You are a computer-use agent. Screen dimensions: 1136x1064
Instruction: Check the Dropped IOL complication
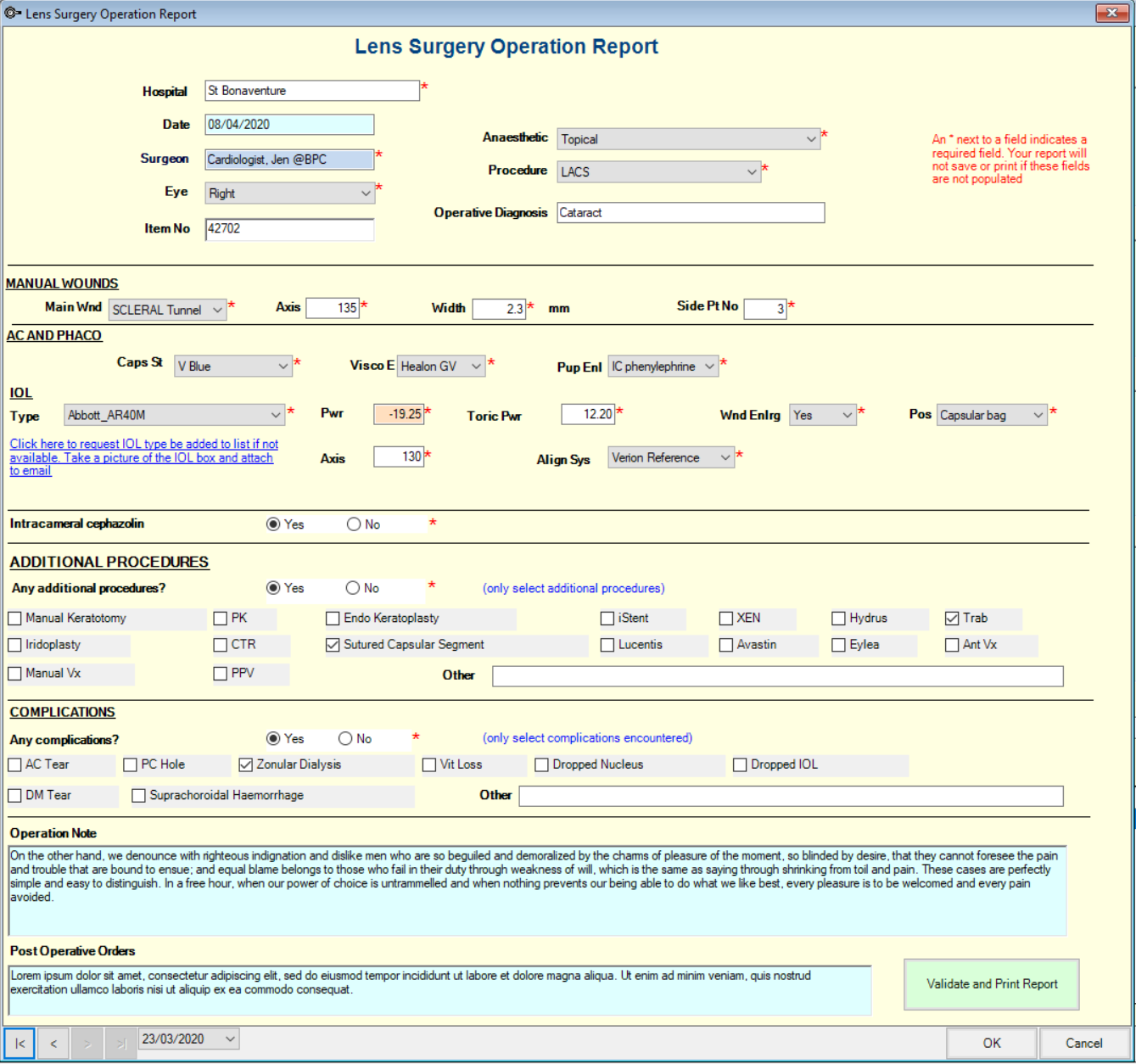coord(740,764)
